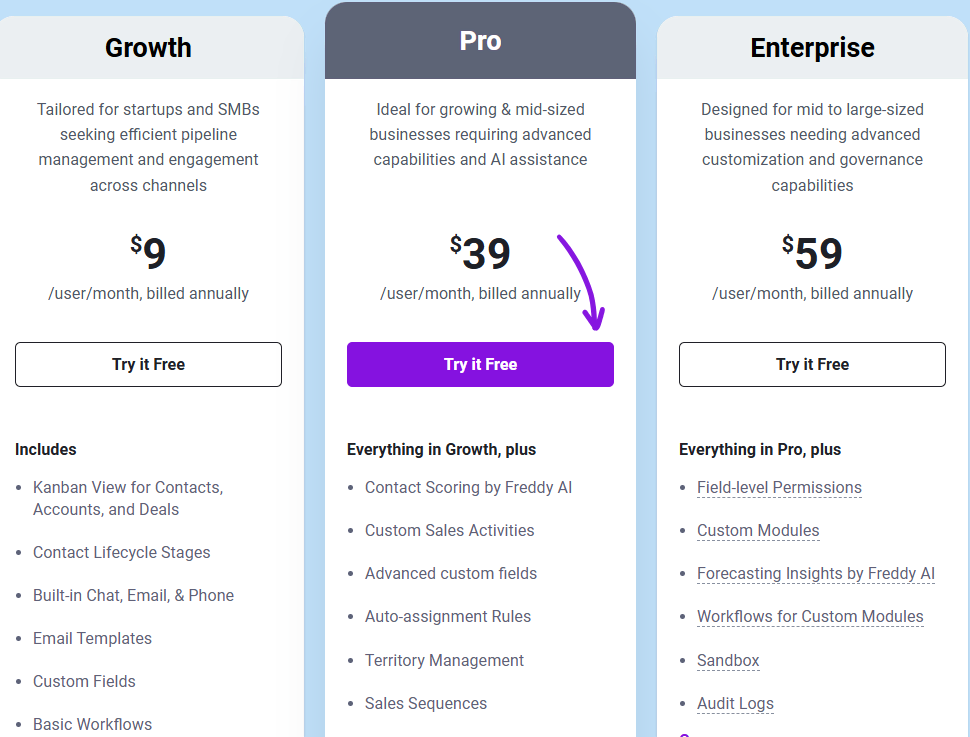The height and width of the screenshot is (737, 970).
Task: Click Workflows for Custom Modules link
Action: [810, 617]
